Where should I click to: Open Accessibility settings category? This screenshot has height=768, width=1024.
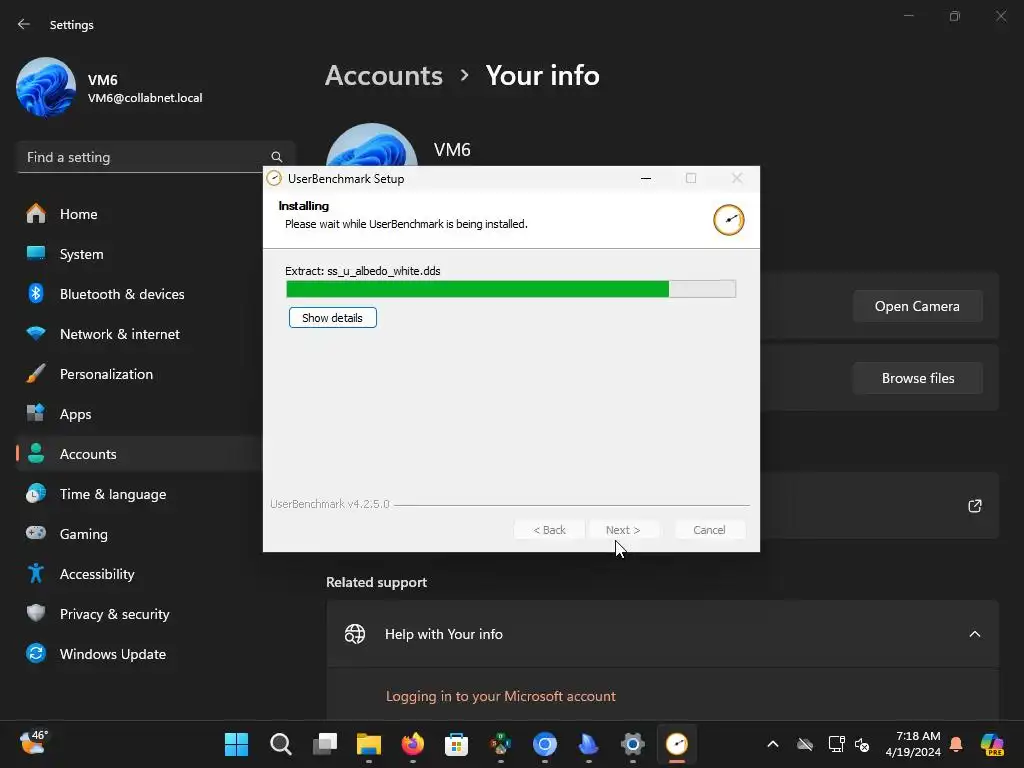point(138,574)
